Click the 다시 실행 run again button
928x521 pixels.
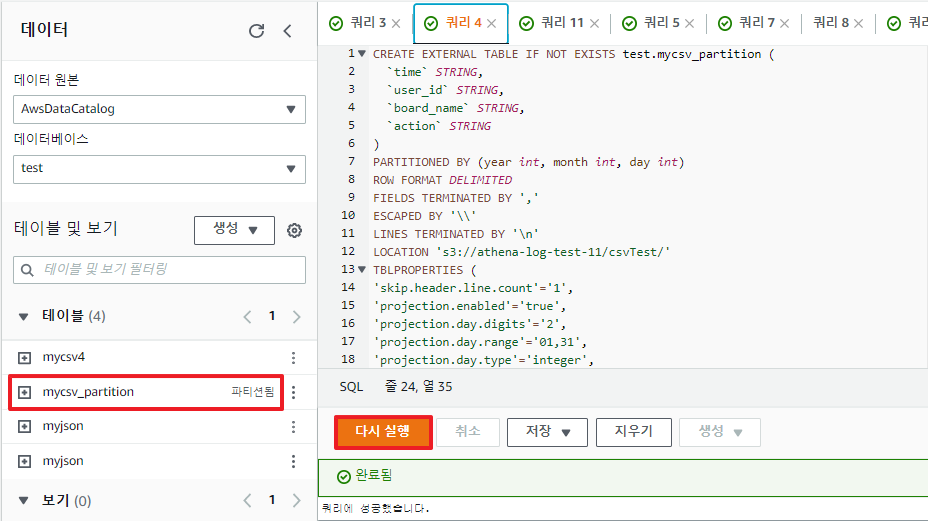point(383,432)
